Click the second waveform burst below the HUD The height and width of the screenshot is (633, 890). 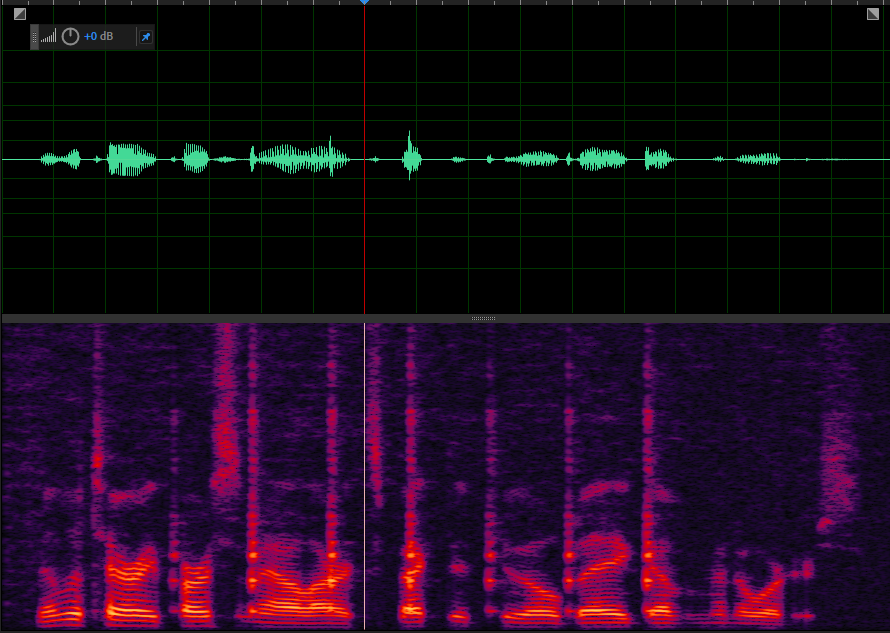point(132,159)
